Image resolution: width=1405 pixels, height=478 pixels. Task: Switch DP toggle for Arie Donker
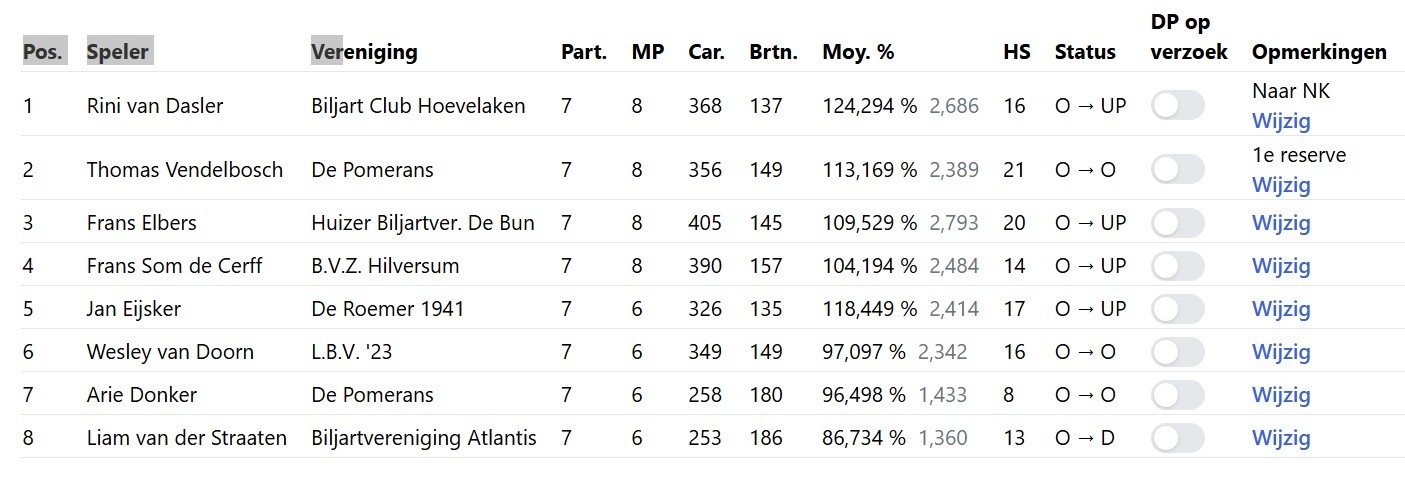[1177, 394]
